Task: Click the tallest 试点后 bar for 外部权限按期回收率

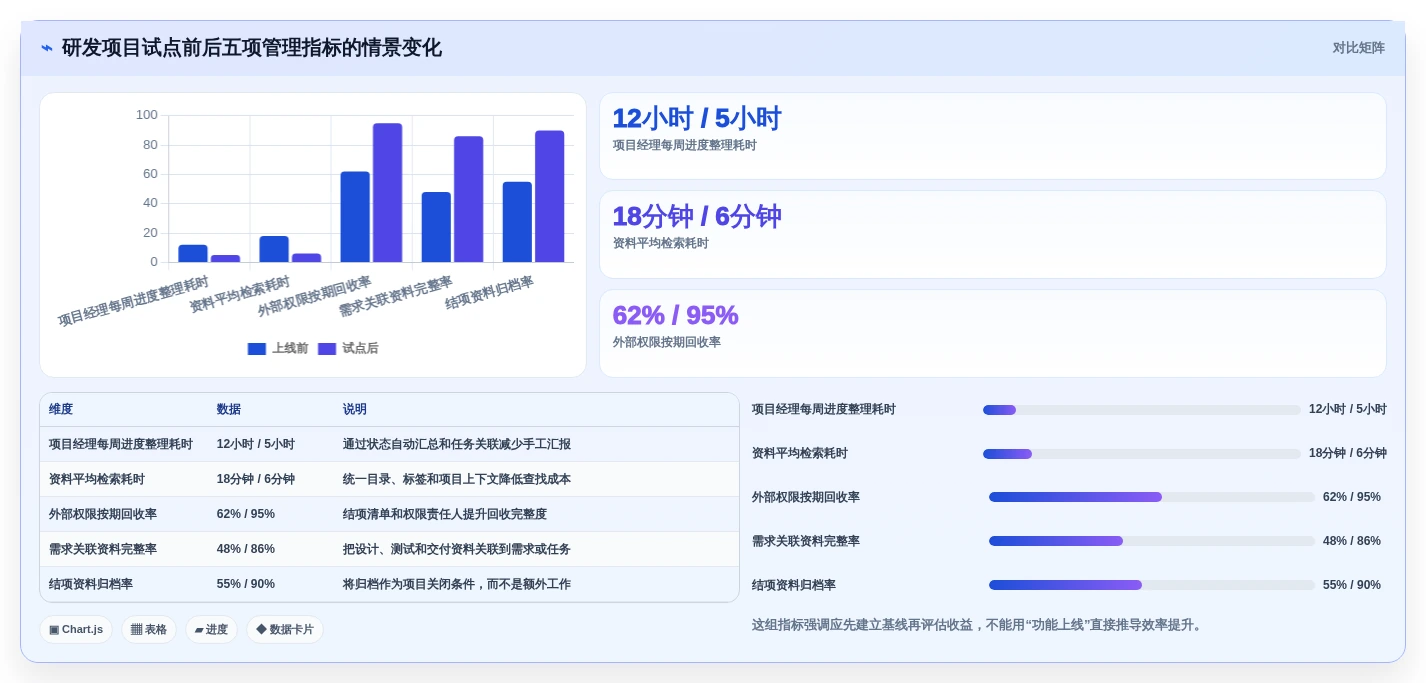Action: click(x=388, y=193)
